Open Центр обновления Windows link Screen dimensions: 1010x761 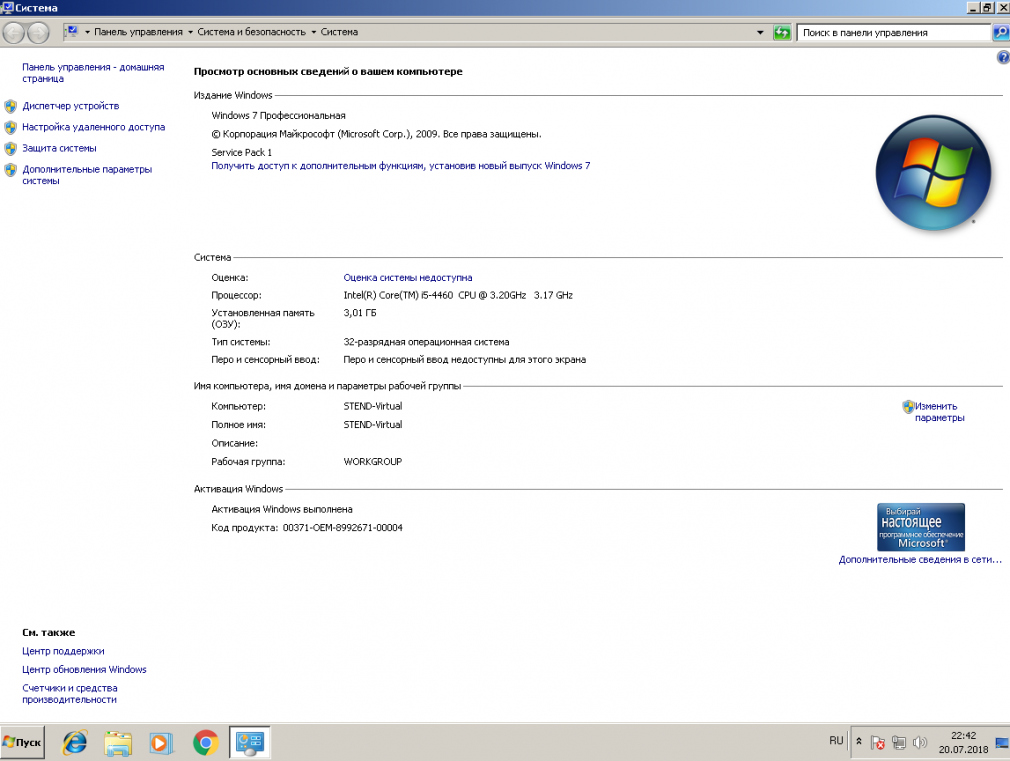(x=84, y=670)
